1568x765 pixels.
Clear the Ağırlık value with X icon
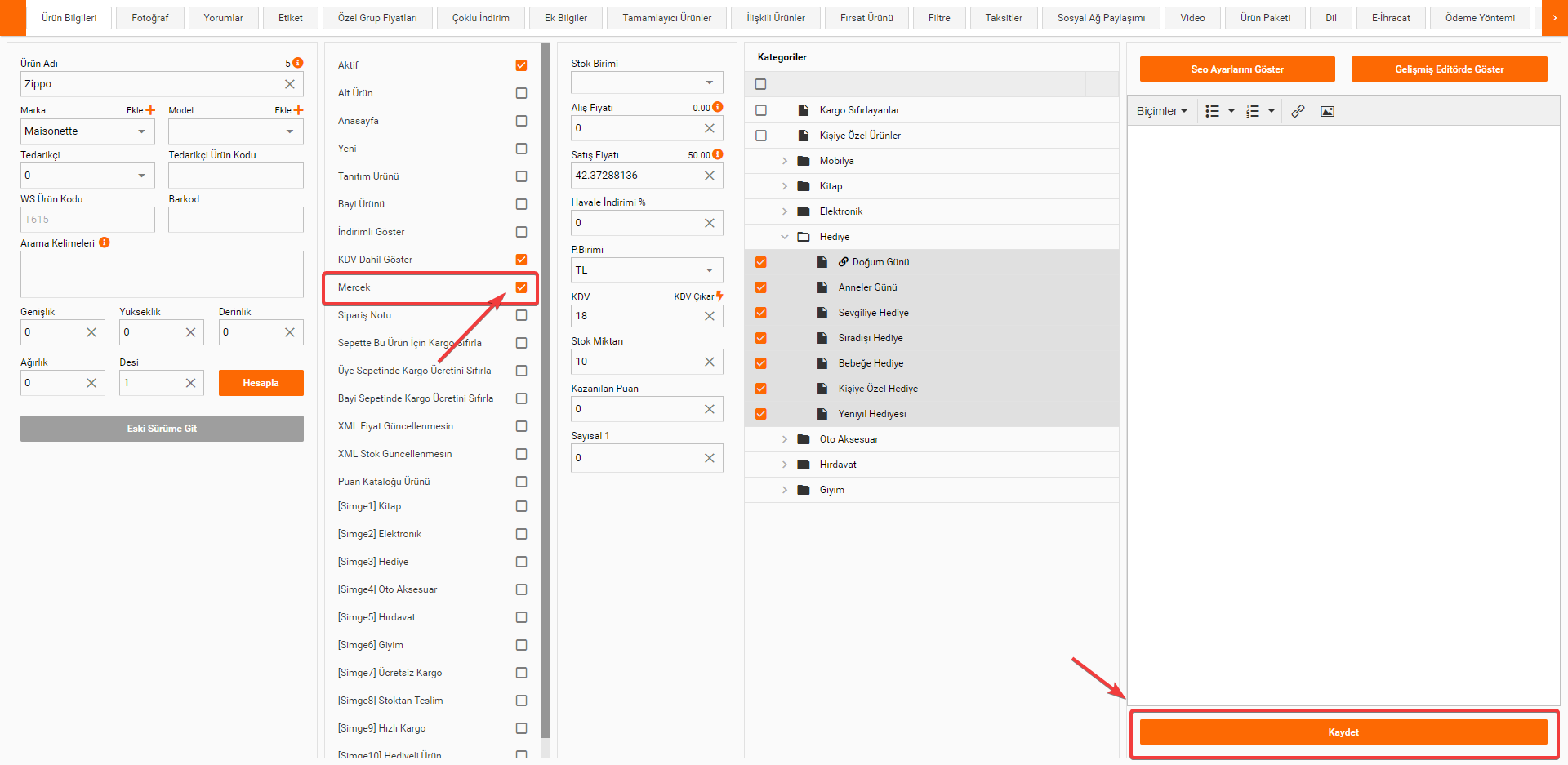click(x=91, y=383)
